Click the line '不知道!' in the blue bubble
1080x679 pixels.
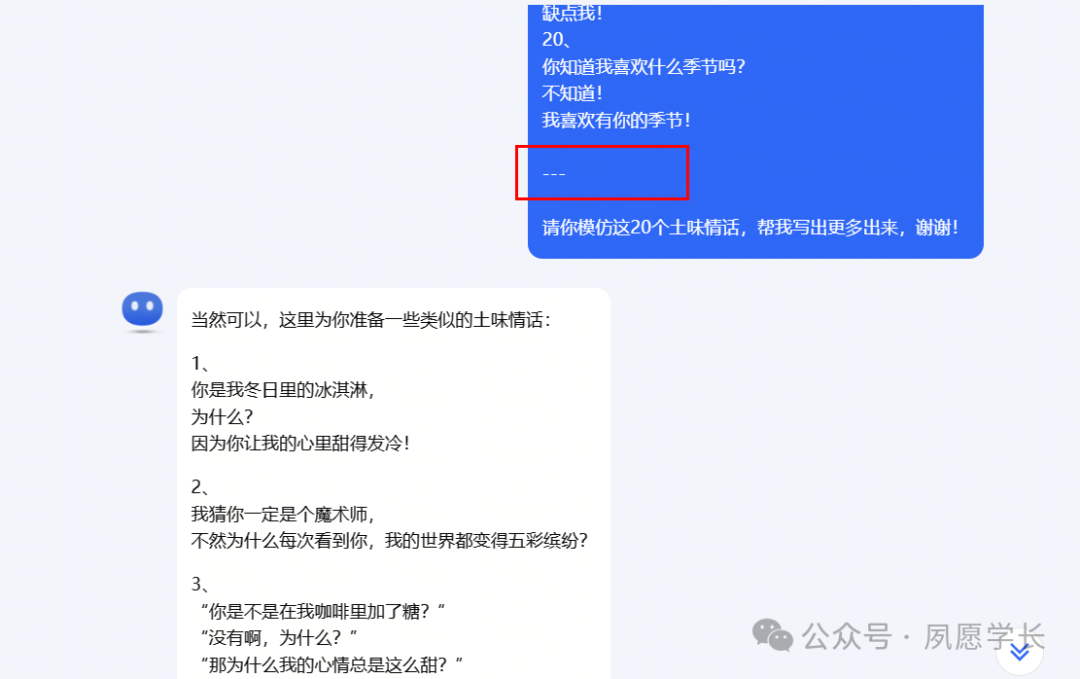pyautogui.click(x=572, y=94)
